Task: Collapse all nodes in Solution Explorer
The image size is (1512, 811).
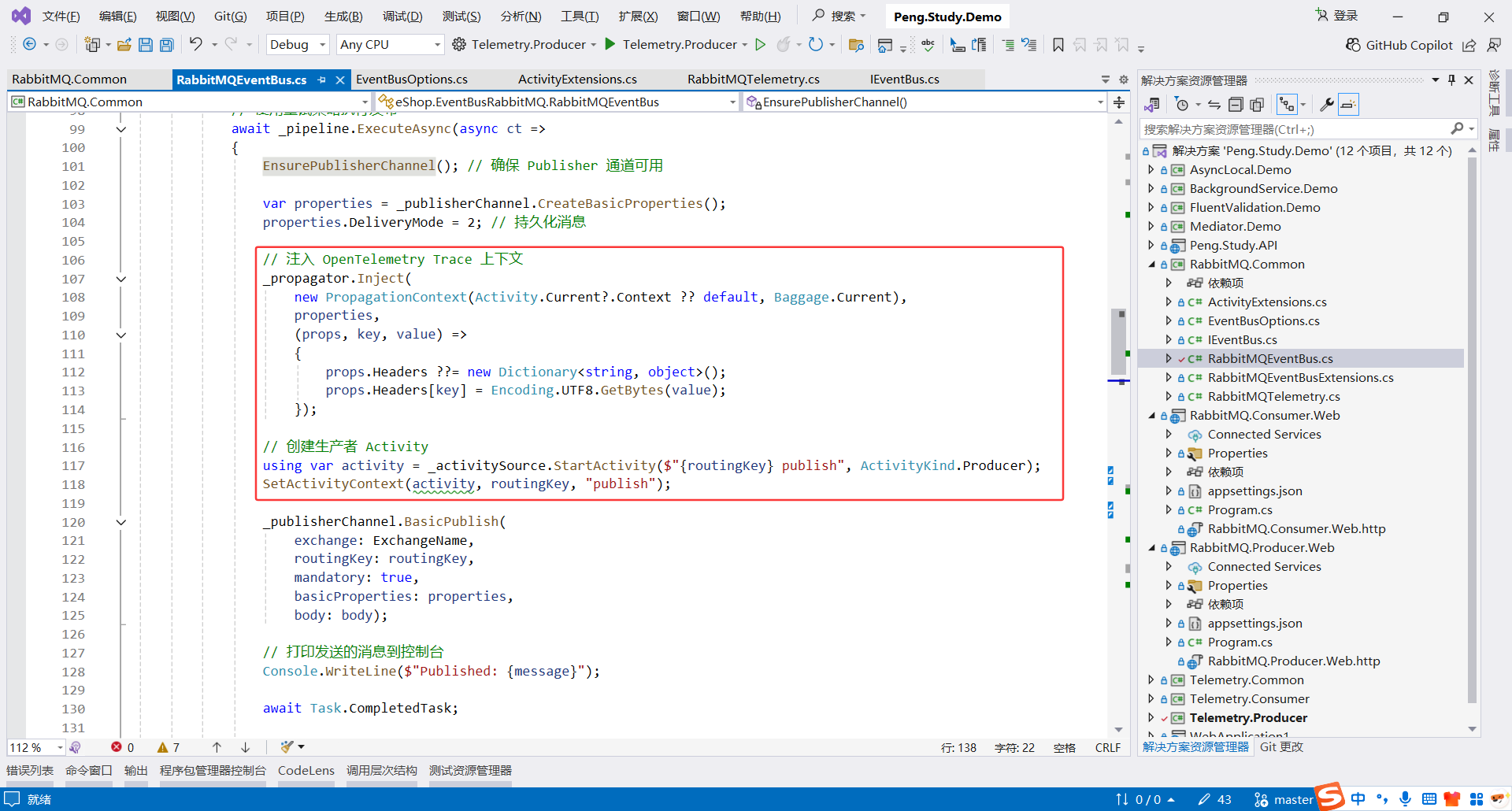Action: [1236, 105]
